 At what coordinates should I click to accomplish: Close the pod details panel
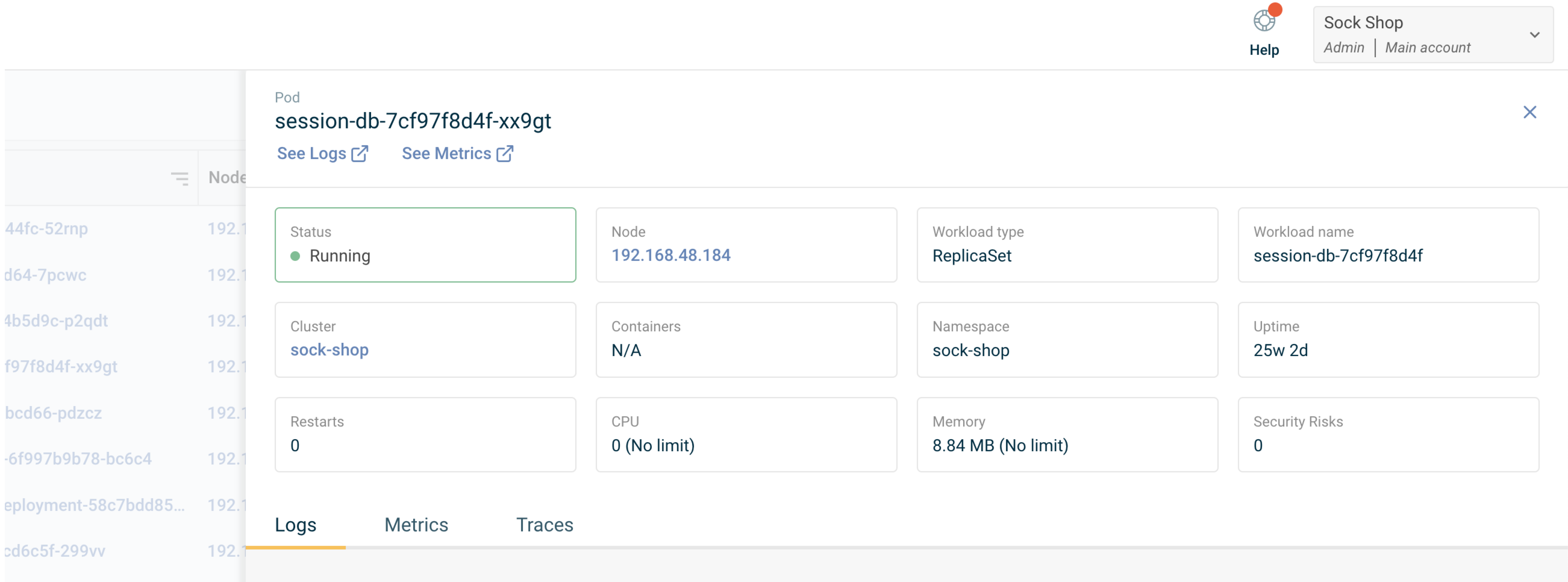(x=1529, y=112)
